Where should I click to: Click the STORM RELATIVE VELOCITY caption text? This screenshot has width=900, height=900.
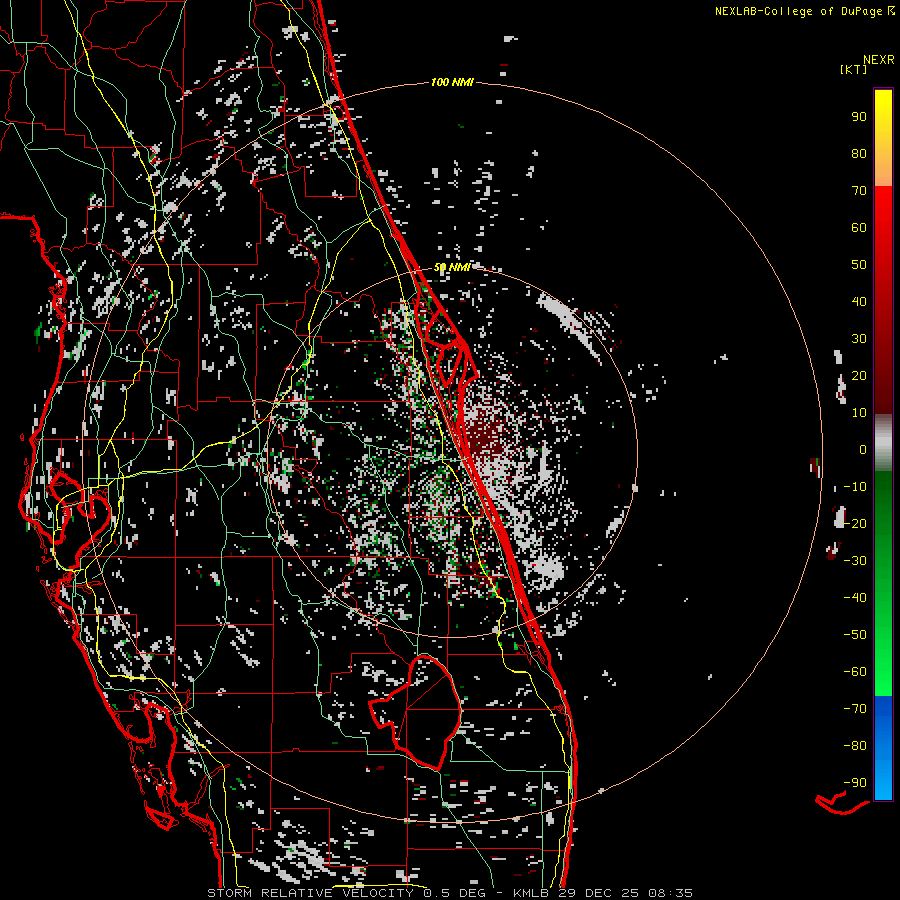click(312, 892)
